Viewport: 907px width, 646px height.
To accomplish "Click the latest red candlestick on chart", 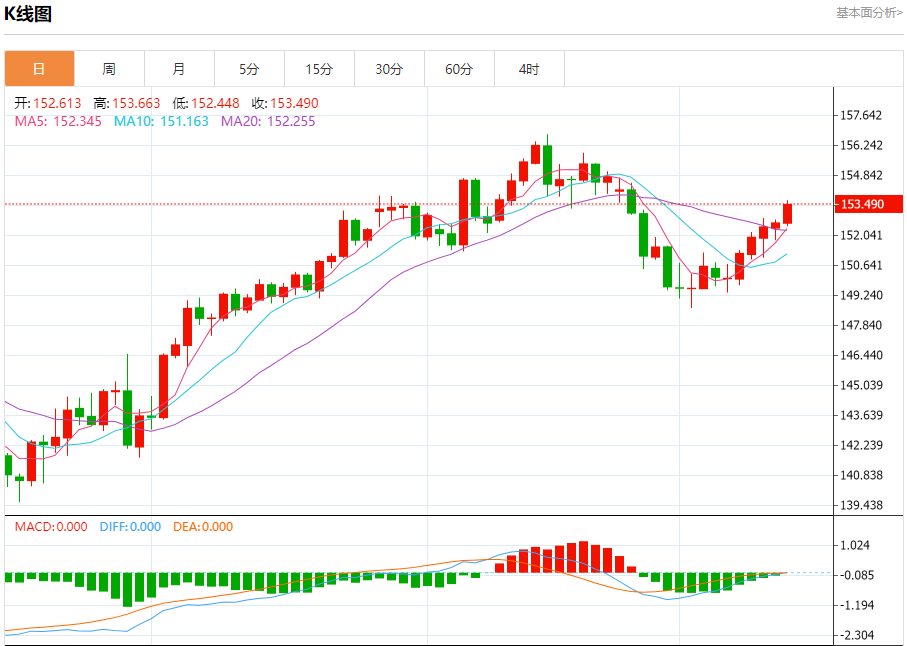I will (787, 213).
